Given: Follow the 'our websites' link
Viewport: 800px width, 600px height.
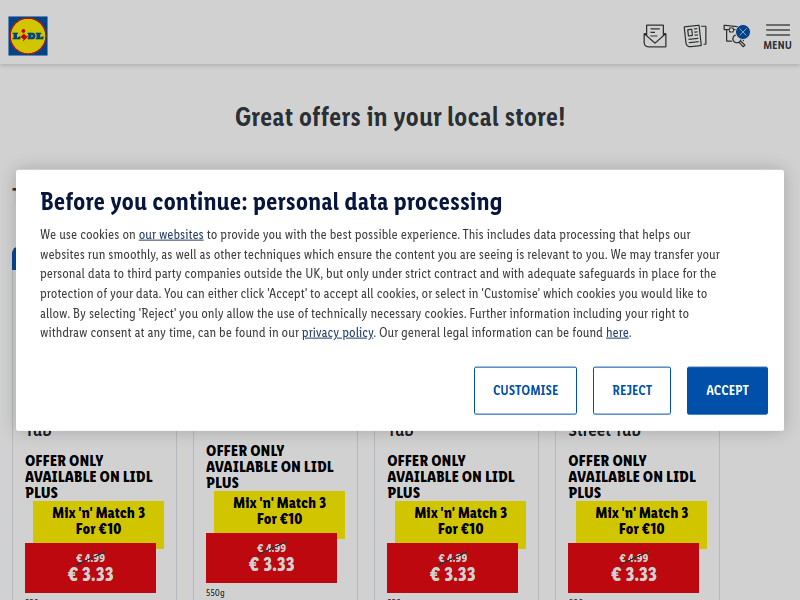Looking at the screenshot, I should [x=171, y=235].
